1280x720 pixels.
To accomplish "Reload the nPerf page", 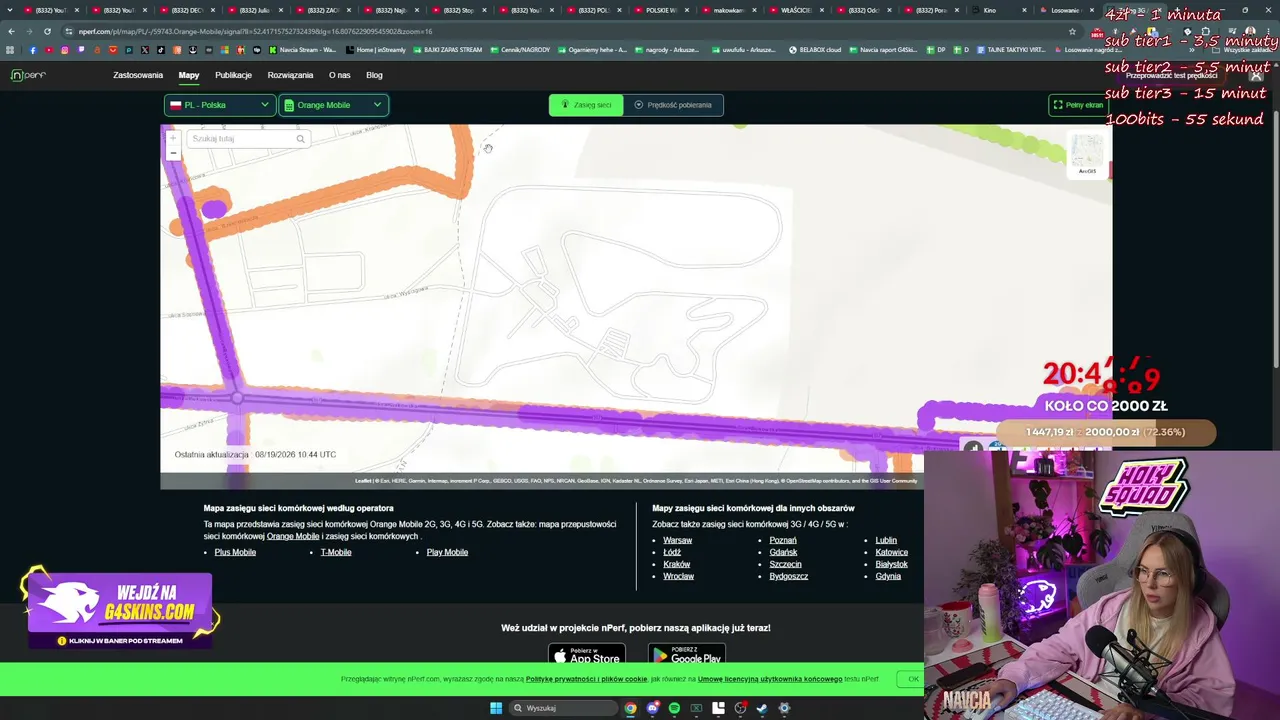I will pyautogui.click(x=47, y=31).
